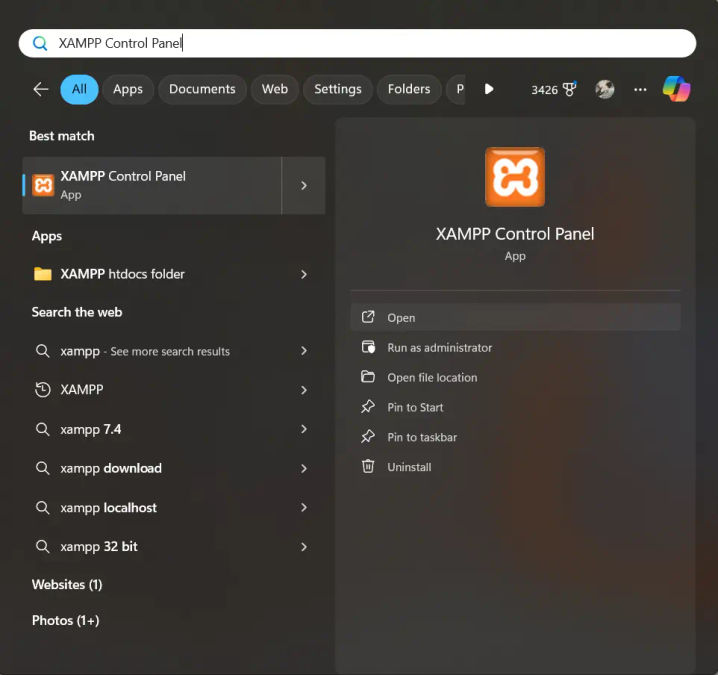Choose Open in the preview pane

(516, 317)
